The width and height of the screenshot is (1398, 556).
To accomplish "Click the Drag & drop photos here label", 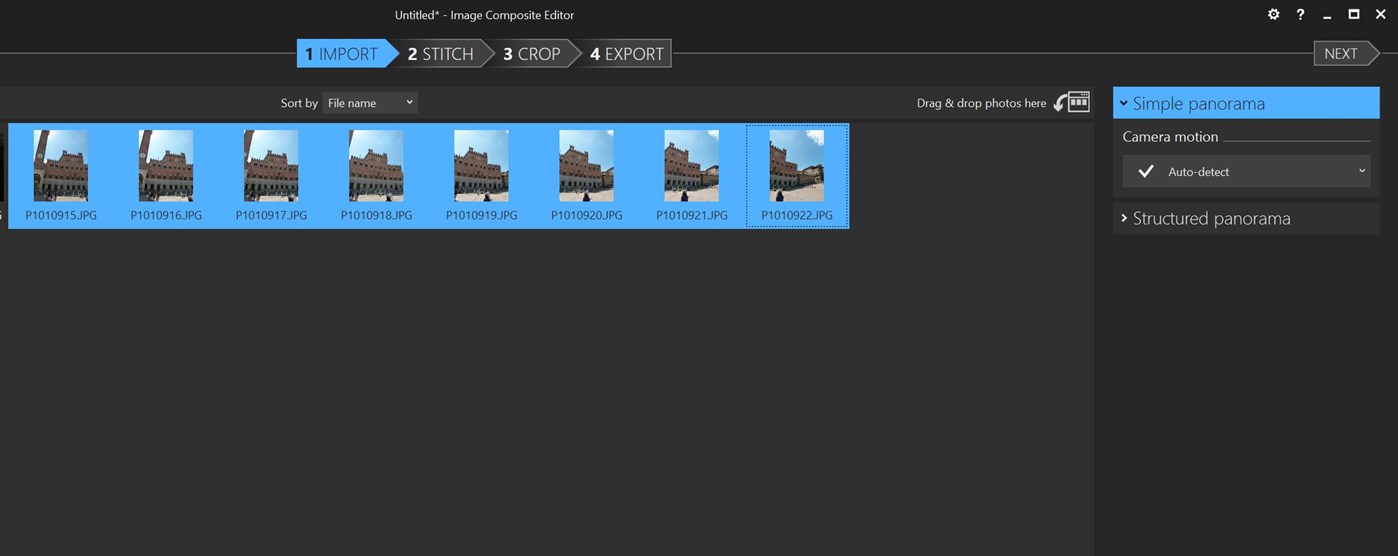I will click(981, 103).
